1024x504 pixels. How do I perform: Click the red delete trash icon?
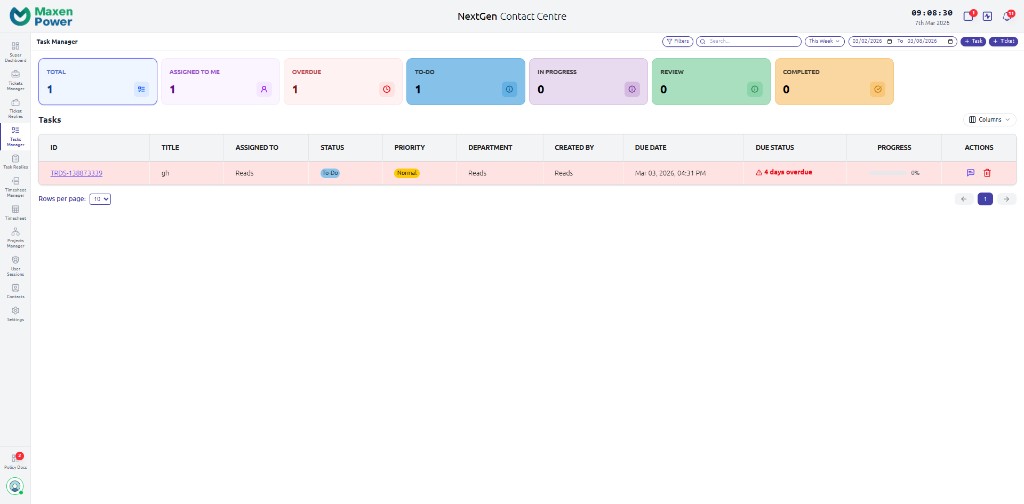coord(987,173)
